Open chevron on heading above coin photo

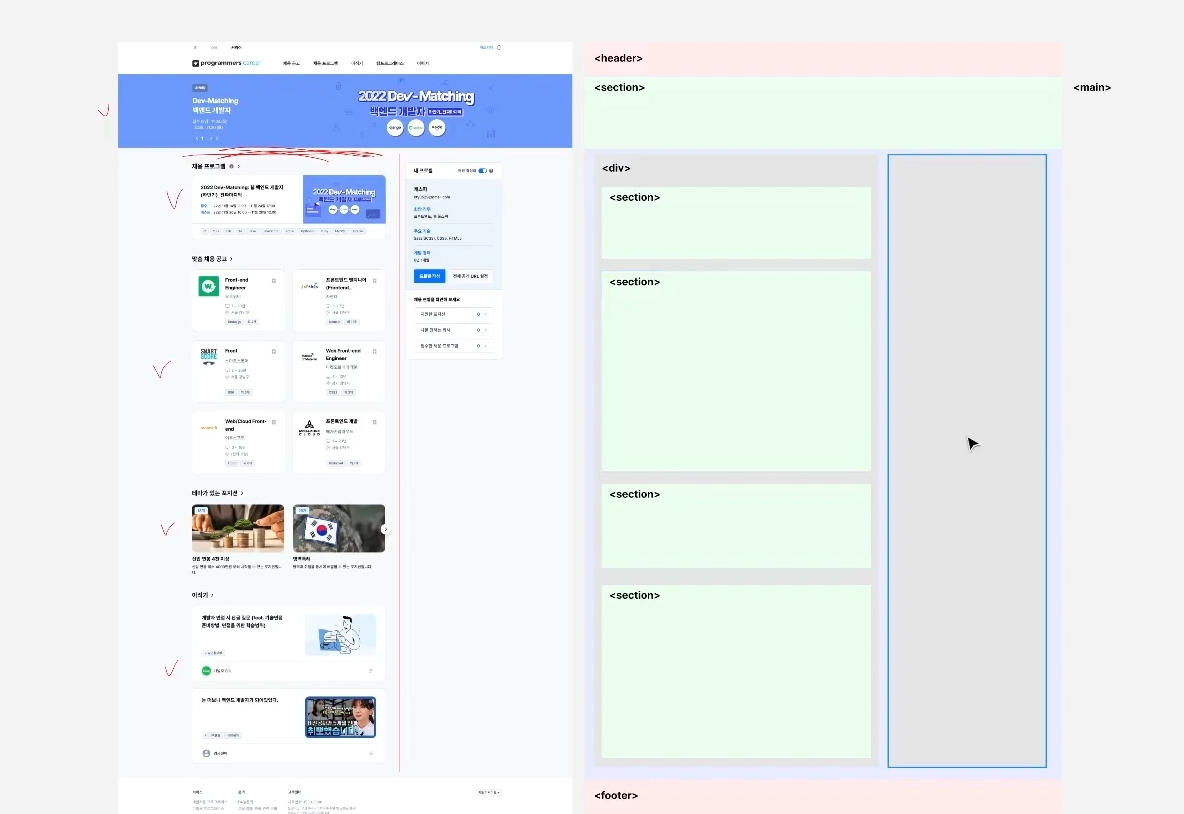242,493
